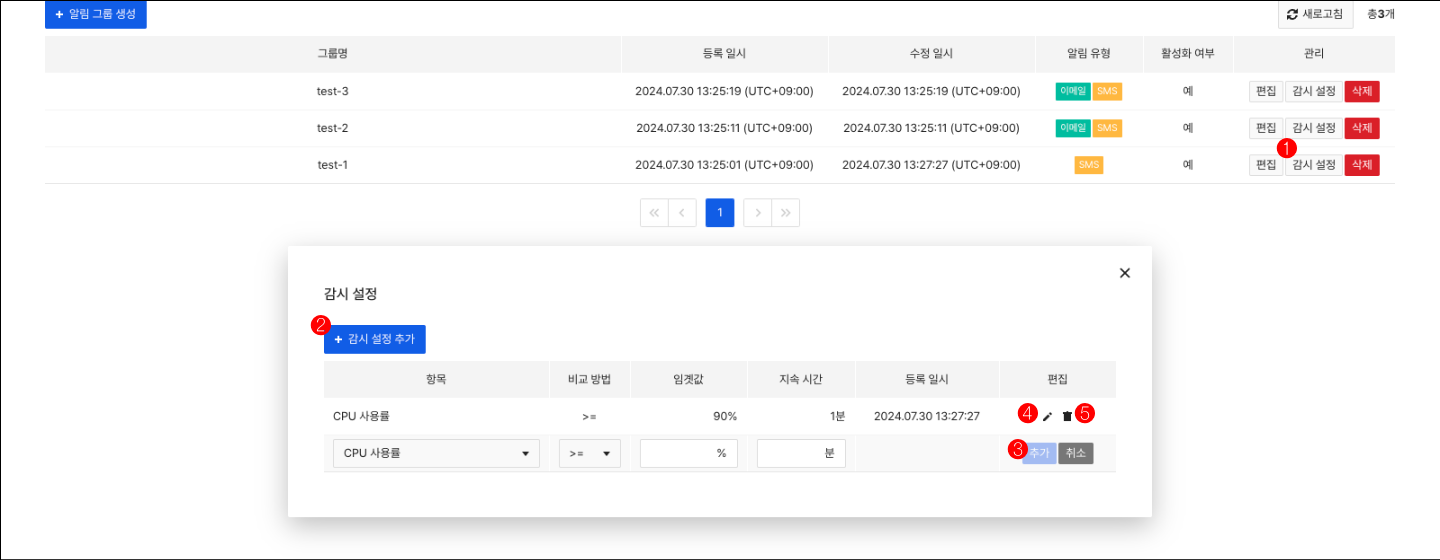Click the threshold % input field

click(688, 453)
